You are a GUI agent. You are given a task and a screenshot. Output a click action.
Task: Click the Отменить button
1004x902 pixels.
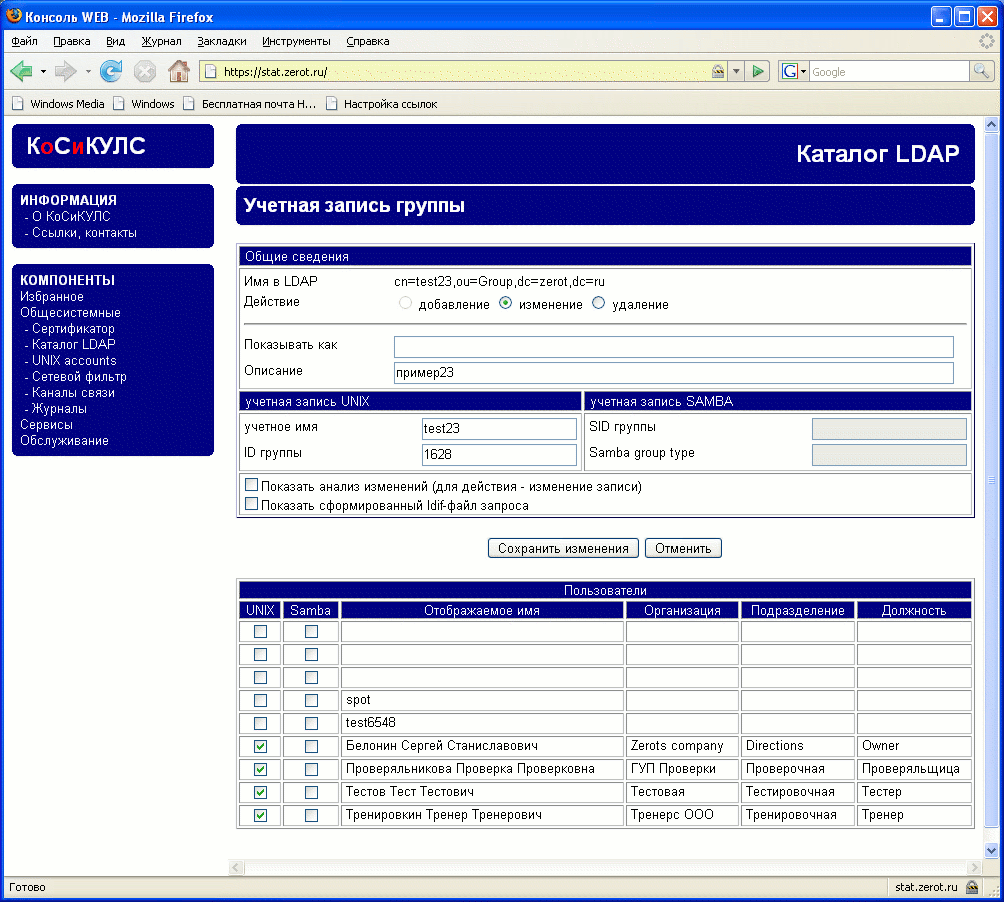point(683,548)
